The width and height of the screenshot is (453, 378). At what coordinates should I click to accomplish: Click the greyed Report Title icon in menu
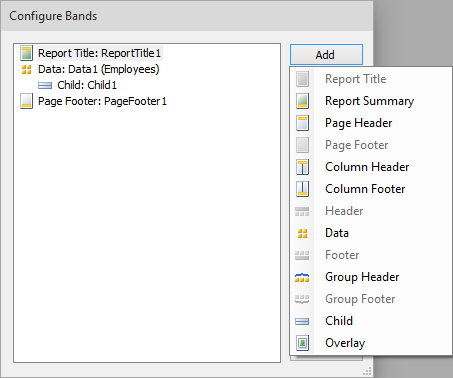tap(302, 79)
